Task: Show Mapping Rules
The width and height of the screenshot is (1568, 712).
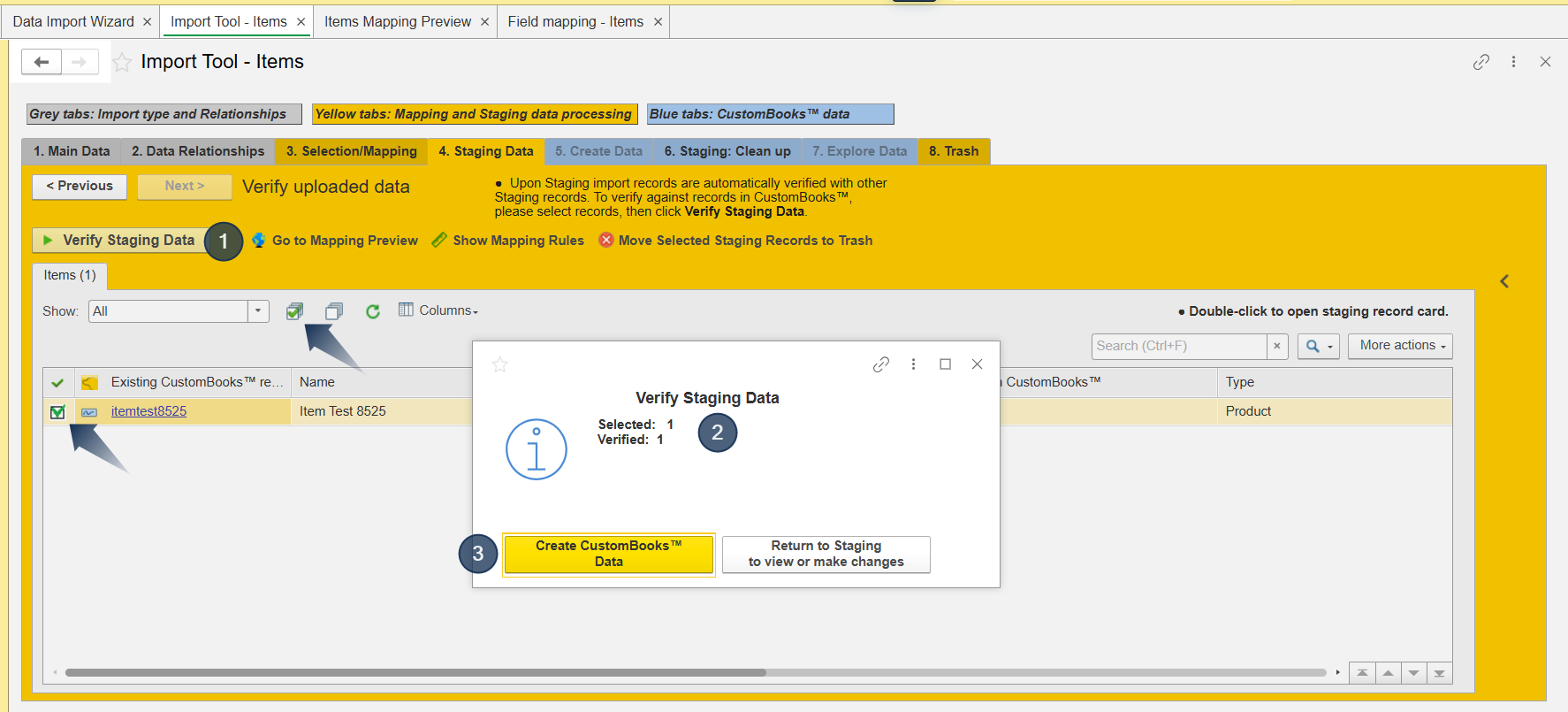Action: [508, 241]
